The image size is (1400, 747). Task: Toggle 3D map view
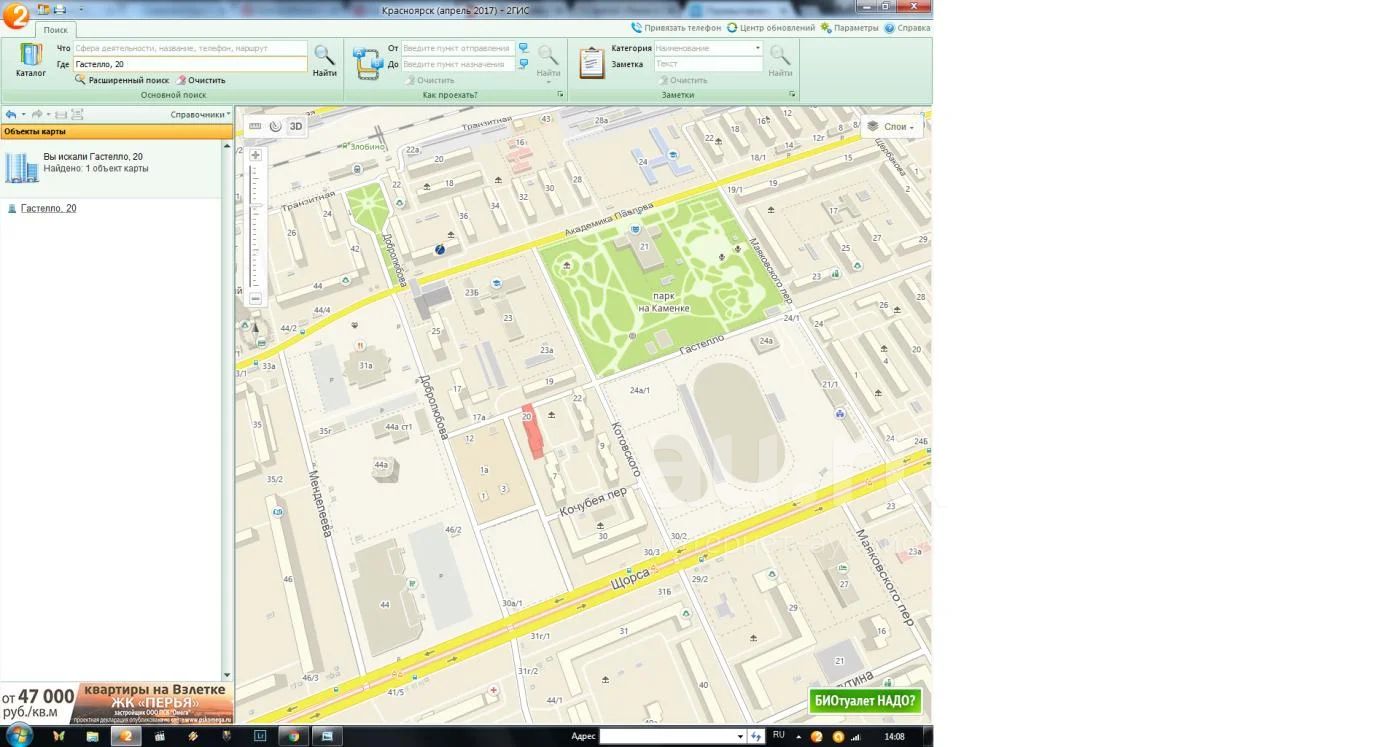[x=296, y=126]
